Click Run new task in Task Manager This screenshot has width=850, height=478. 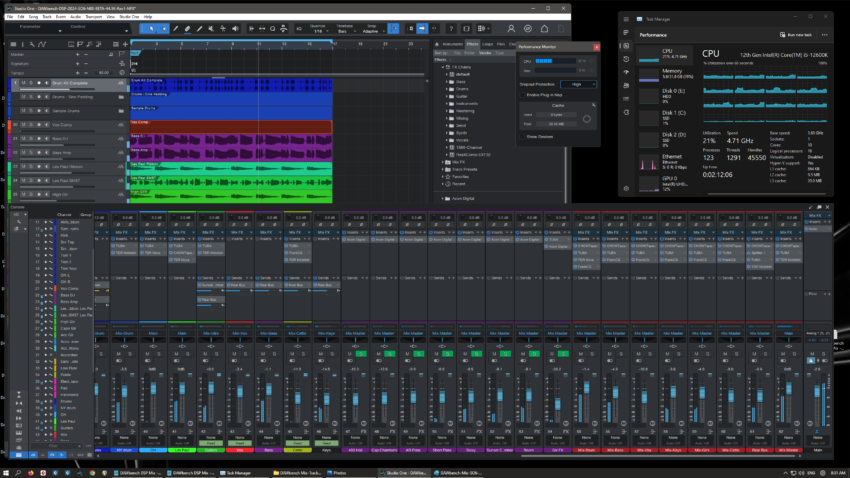796,35
